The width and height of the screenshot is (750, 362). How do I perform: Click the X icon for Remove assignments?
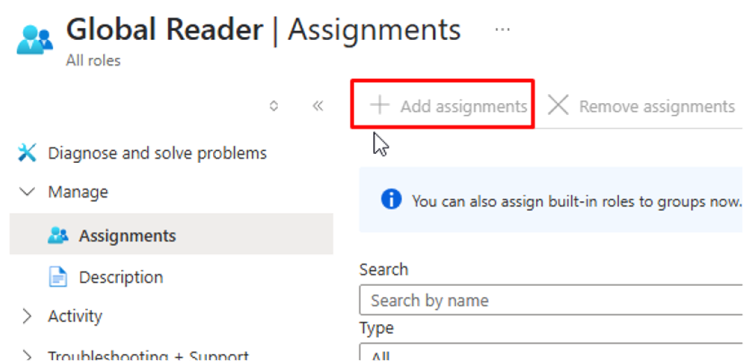[x=558, y=105]
